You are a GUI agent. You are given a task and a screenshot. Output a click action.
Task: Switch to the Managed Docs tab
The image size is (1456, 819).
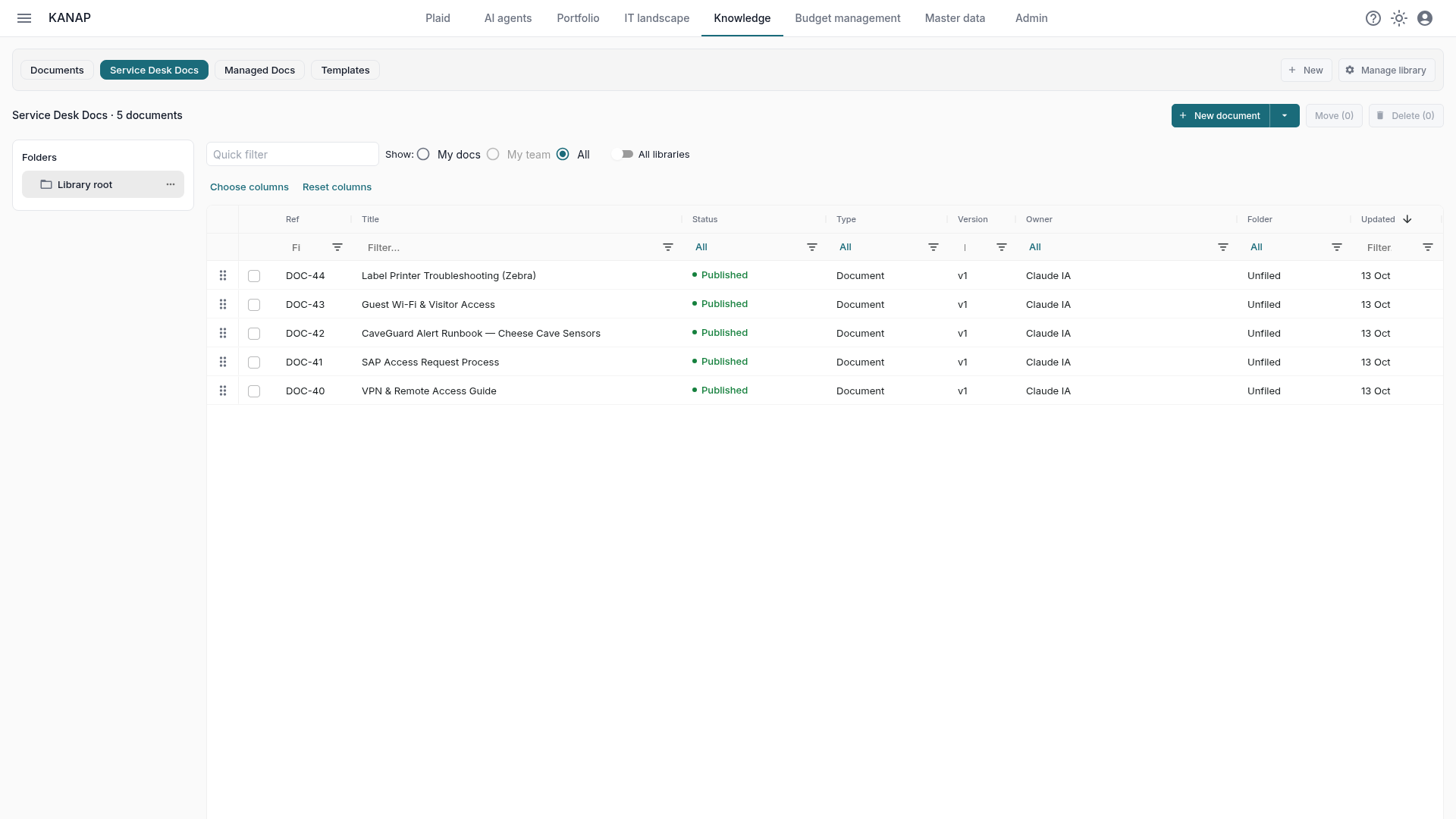[x=259, y=70]
